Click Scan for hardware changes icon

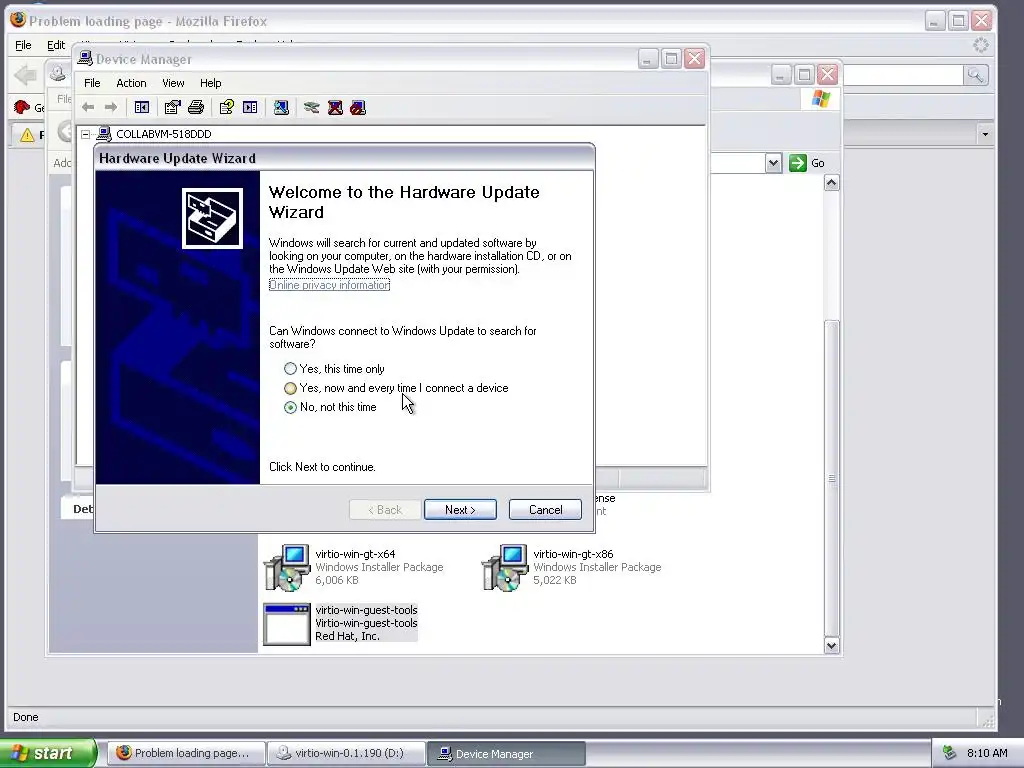pyautogui.click(x=281, y=108)
